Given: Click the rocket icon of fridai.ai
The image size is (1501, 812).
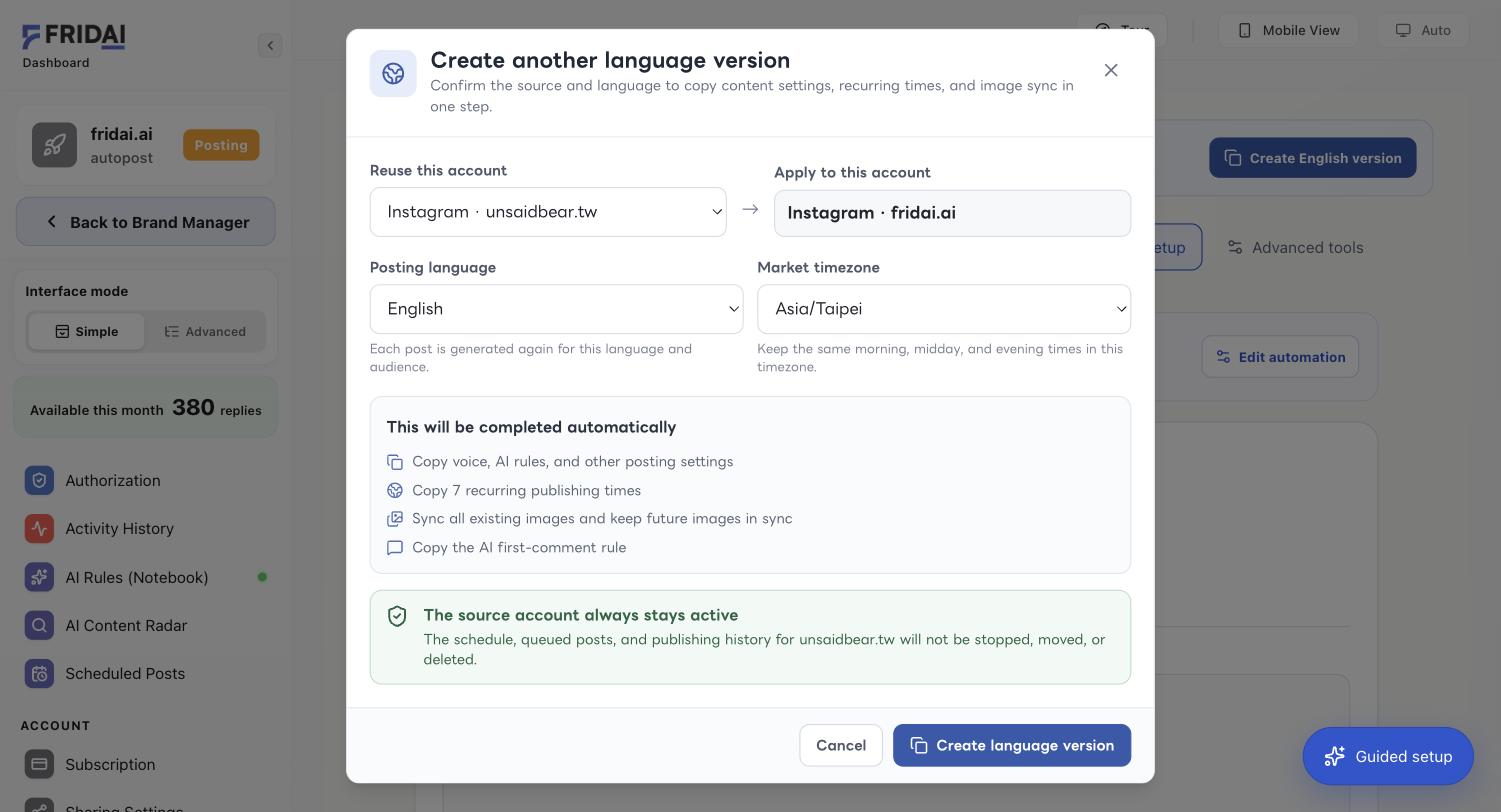Looking at the screenshot, I should 54,145.
